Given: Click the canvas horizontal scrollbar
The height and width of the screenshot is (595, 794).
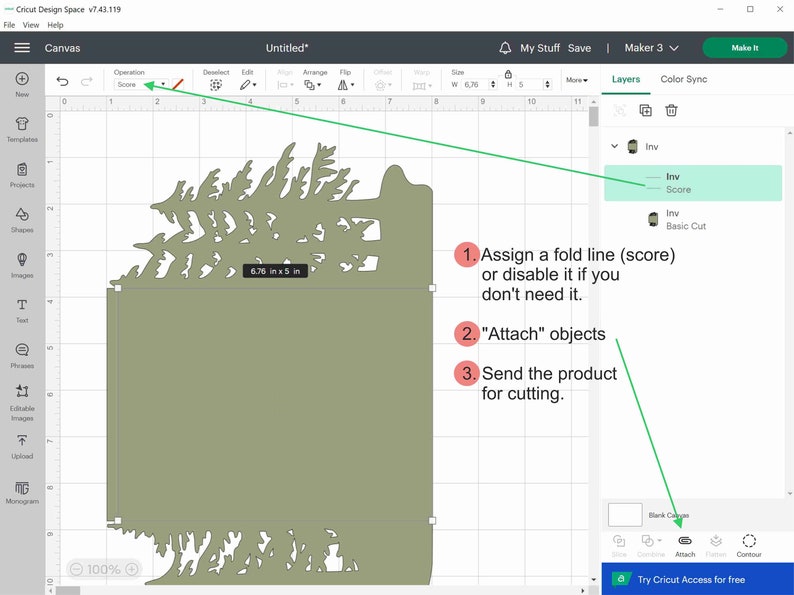Looking at the screenshot, I should coord(68,590).
